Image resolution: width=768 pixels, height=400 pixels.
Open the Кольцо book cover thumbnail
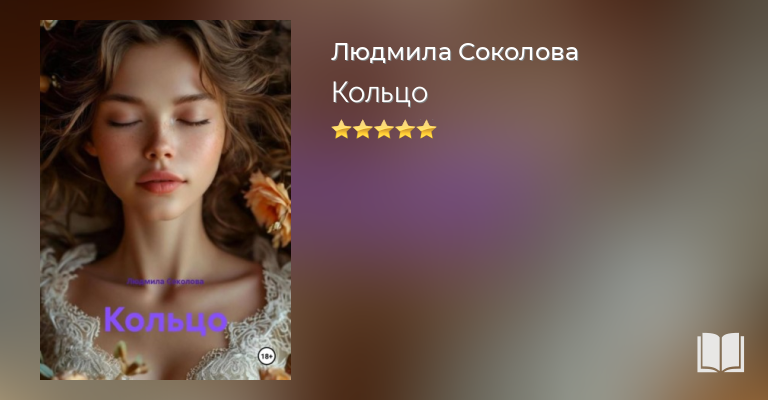pos(166,200)
